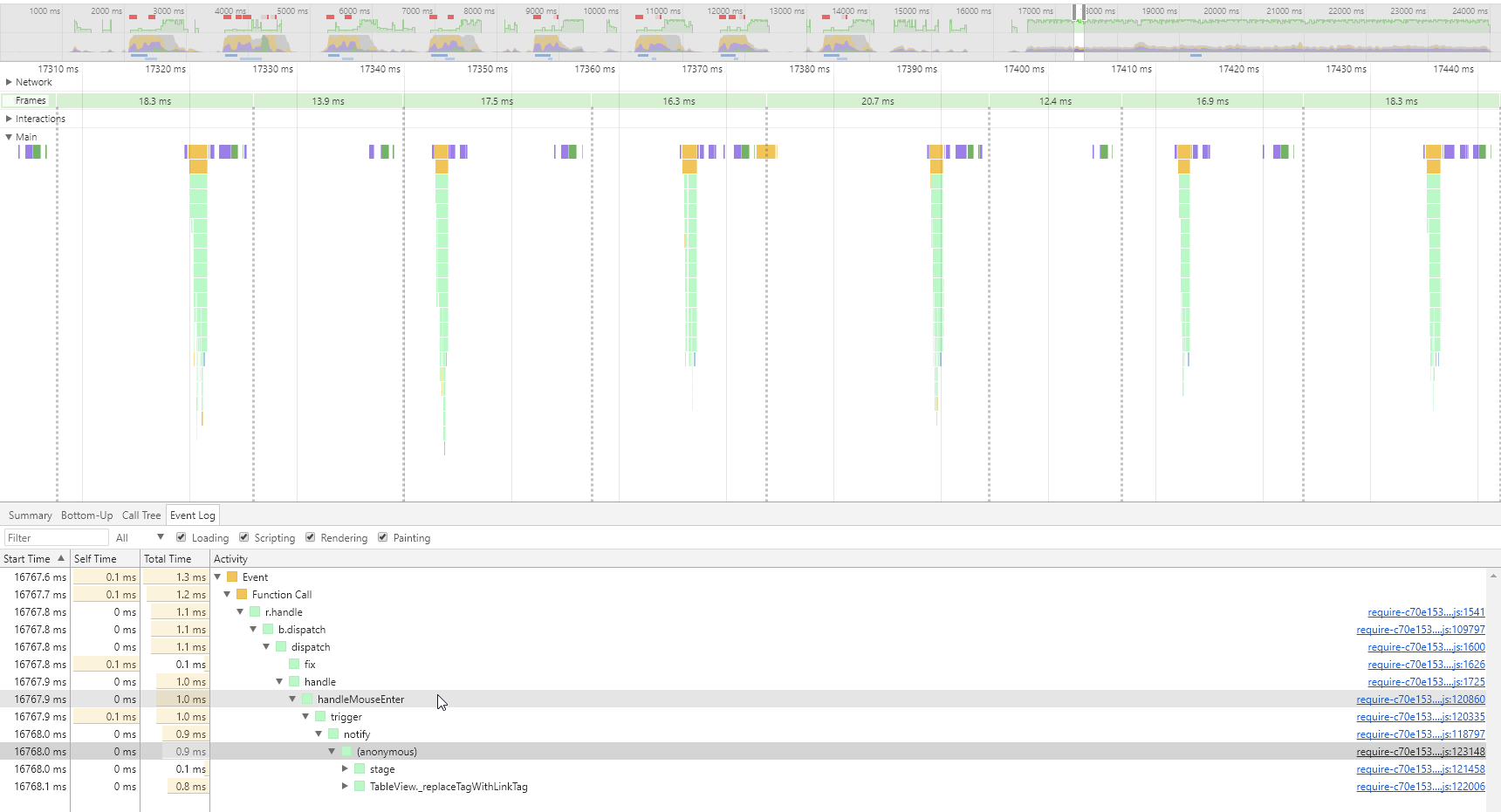Select the 16768.1 ms start time cell
Viewport: 1501px width, 812px height.
[x=35, y=787]
